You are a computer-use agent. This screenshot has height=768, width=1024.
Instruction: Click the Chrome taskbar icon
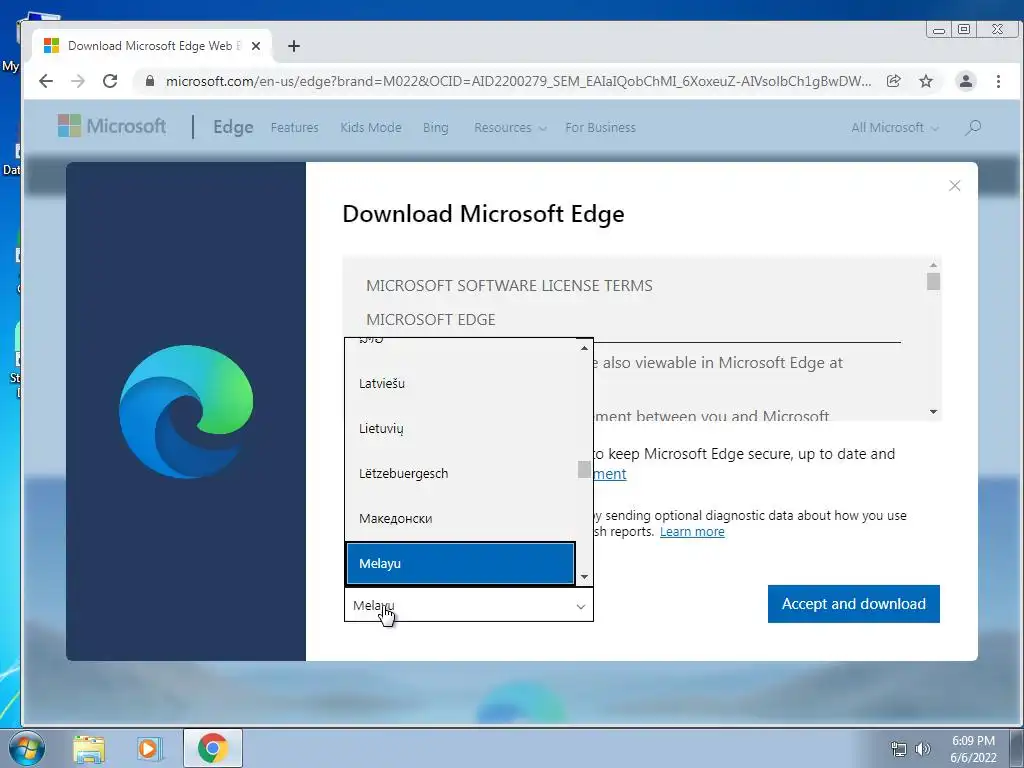[213, 748]
